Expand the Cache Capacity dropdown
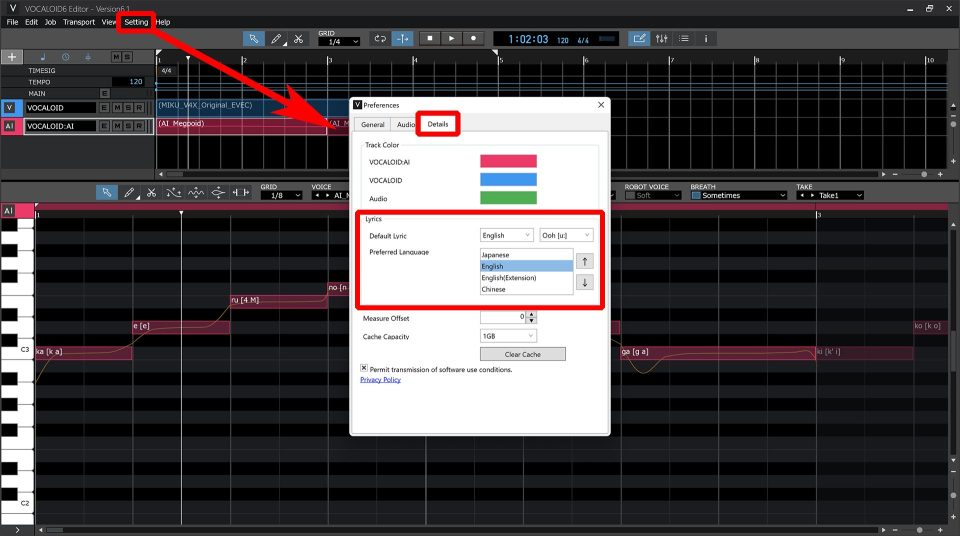Viewport: 960px width, 536px height. click(x=509, y=336)
